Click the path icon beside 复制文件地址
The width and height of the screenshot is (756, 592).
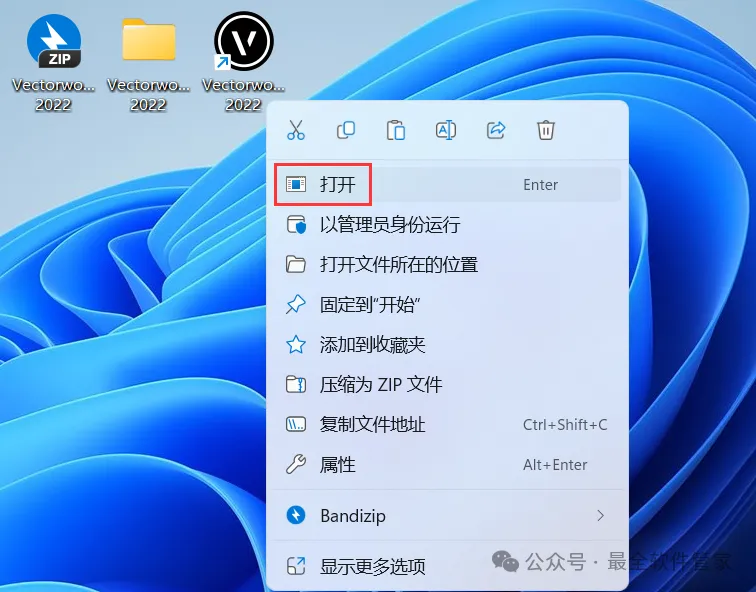tap(296, 425)
